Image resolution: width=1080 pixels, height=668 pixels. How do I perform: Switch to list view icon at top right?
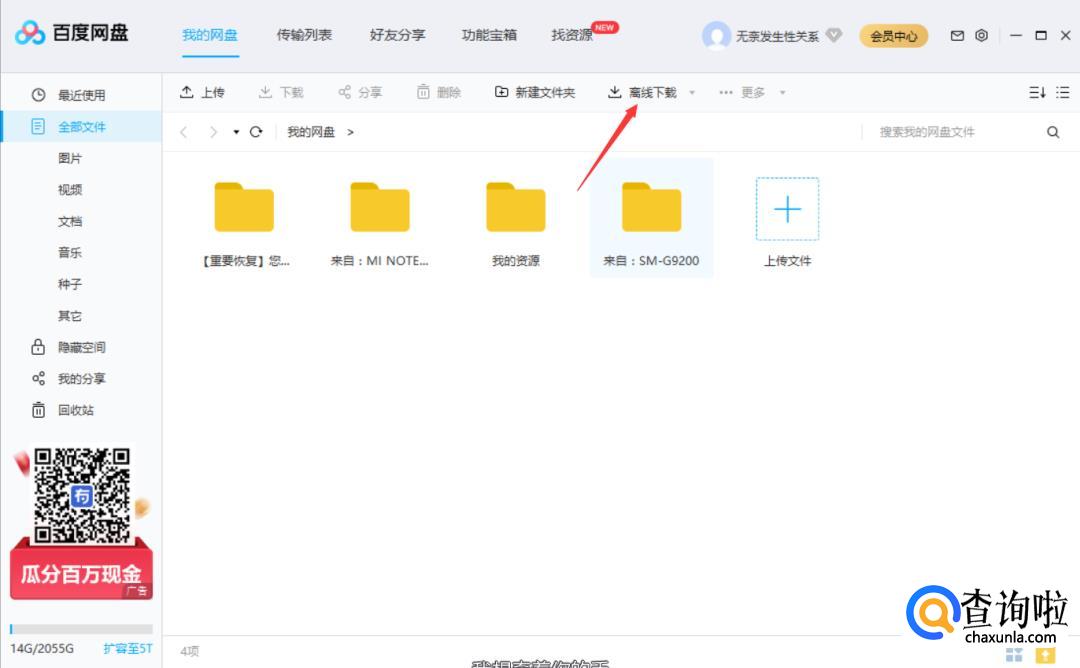pyautogui.click(x=1064, y=92)
